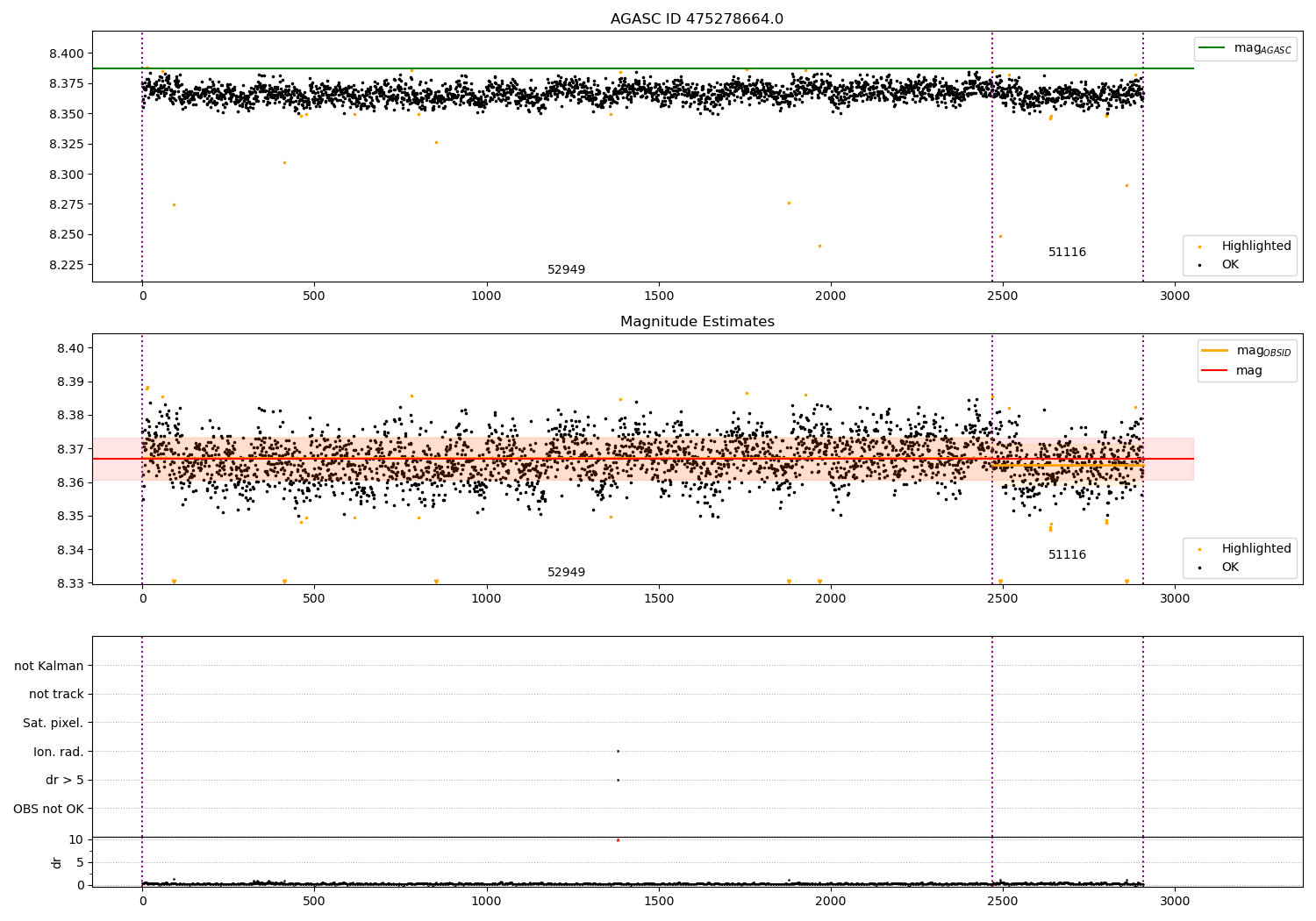Click the 'dr' y-axis label
The image size is (1316, 921).
pyautogui.click(x=57, y=862)
